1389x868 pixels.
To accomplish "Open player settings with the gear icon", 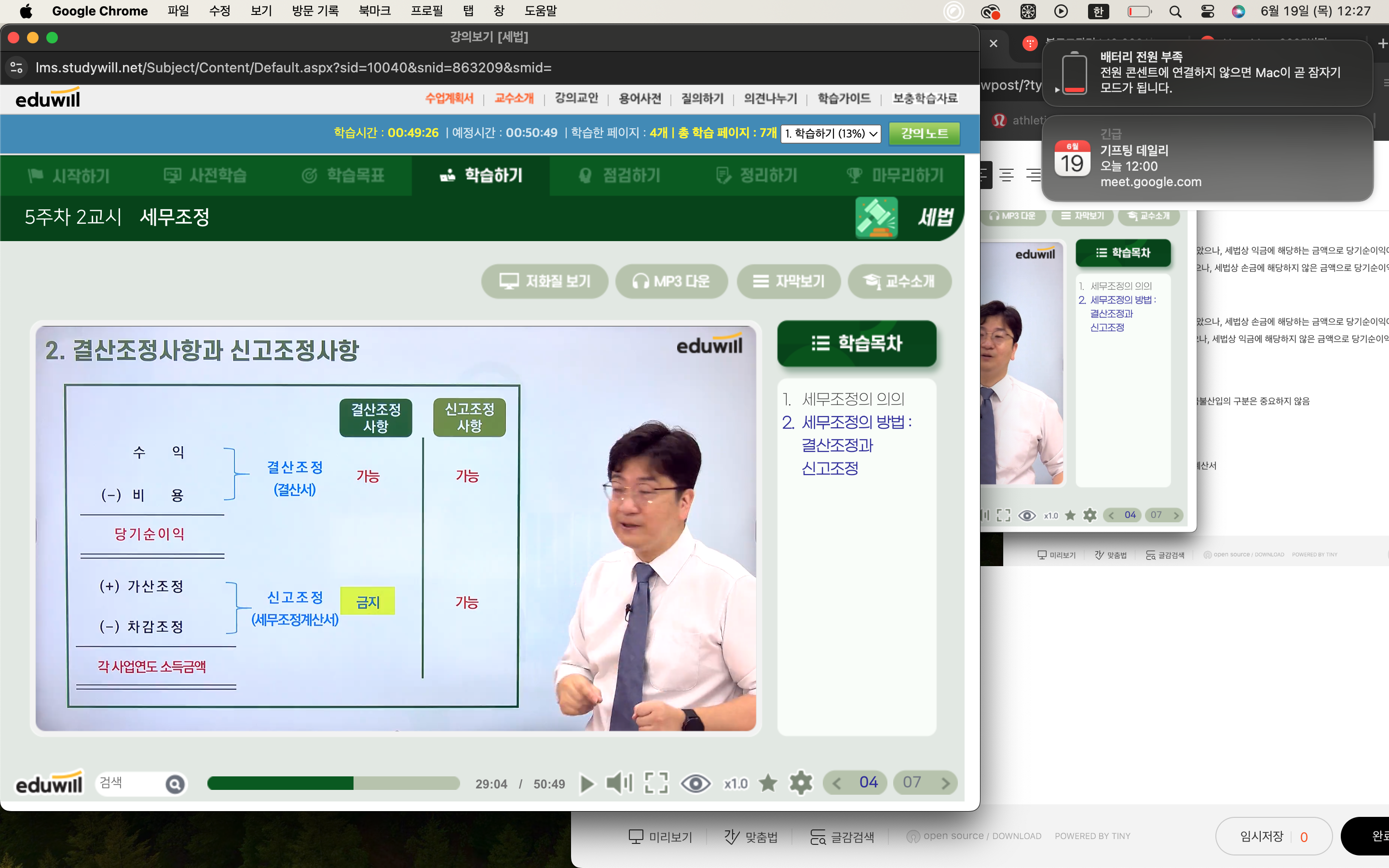I will point(801,783).
